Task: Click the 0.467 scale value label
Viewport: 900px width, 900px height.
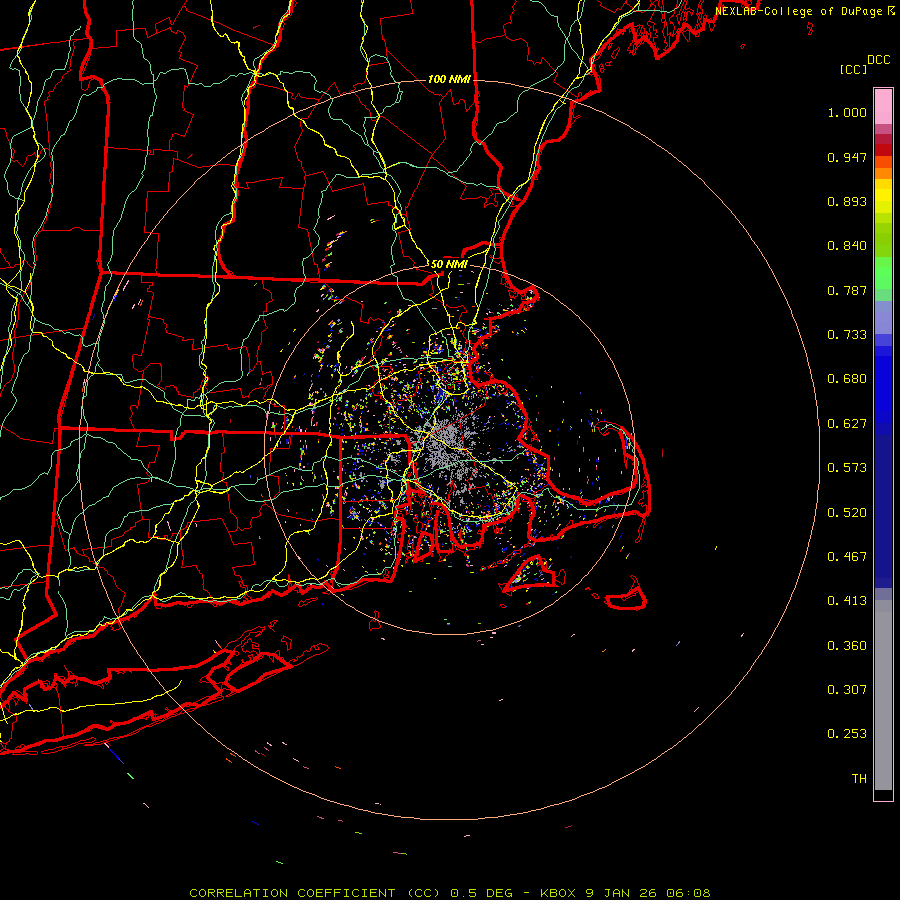Action: tap(847, 557)
